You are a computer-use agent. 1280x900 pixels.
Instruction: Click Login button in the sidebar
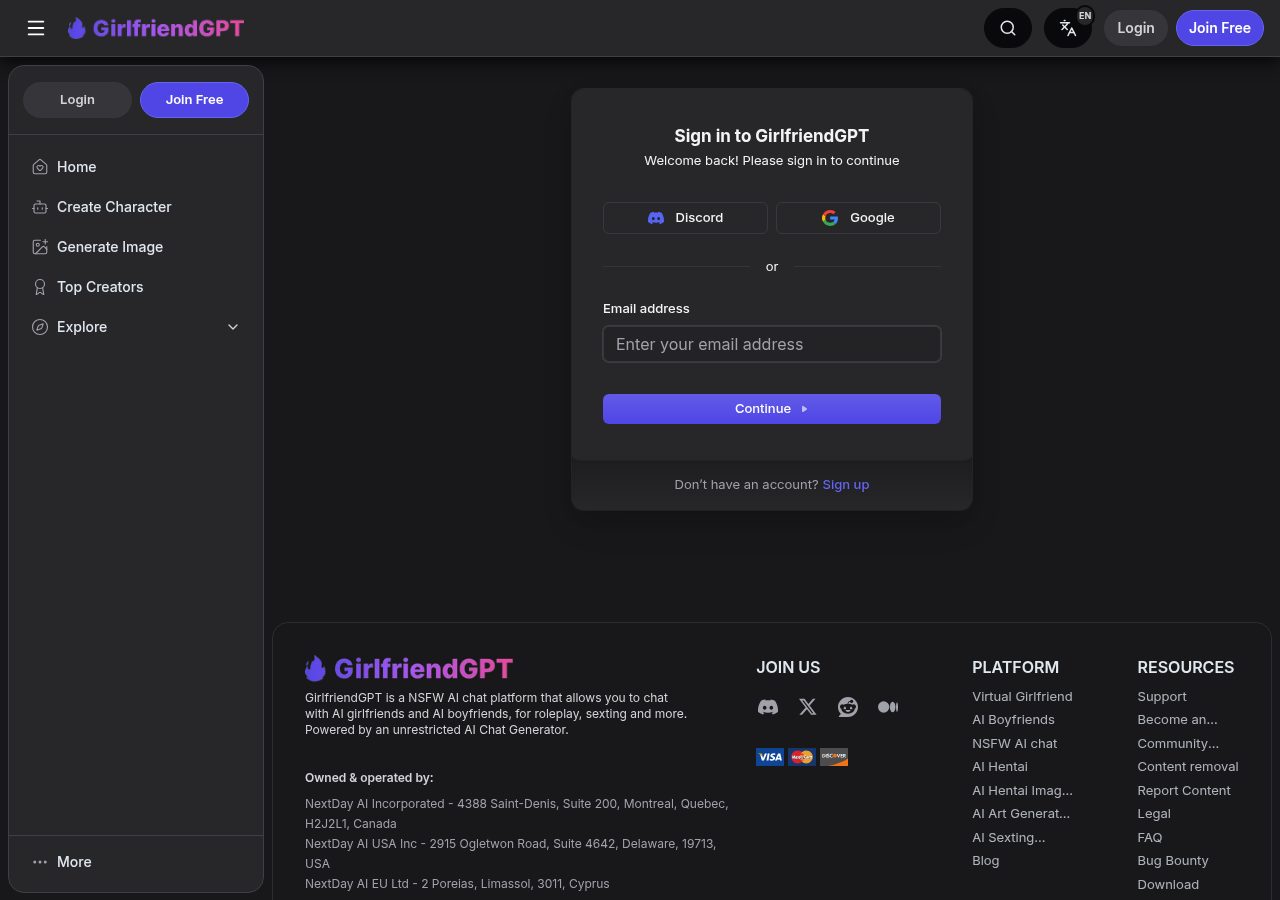77,100
